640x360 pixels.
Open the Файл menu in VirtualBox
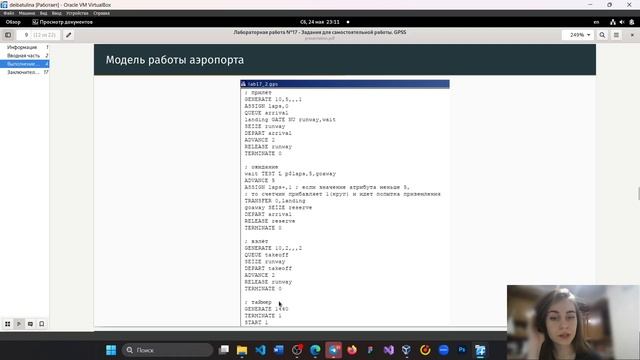click(x=9, y=13)
